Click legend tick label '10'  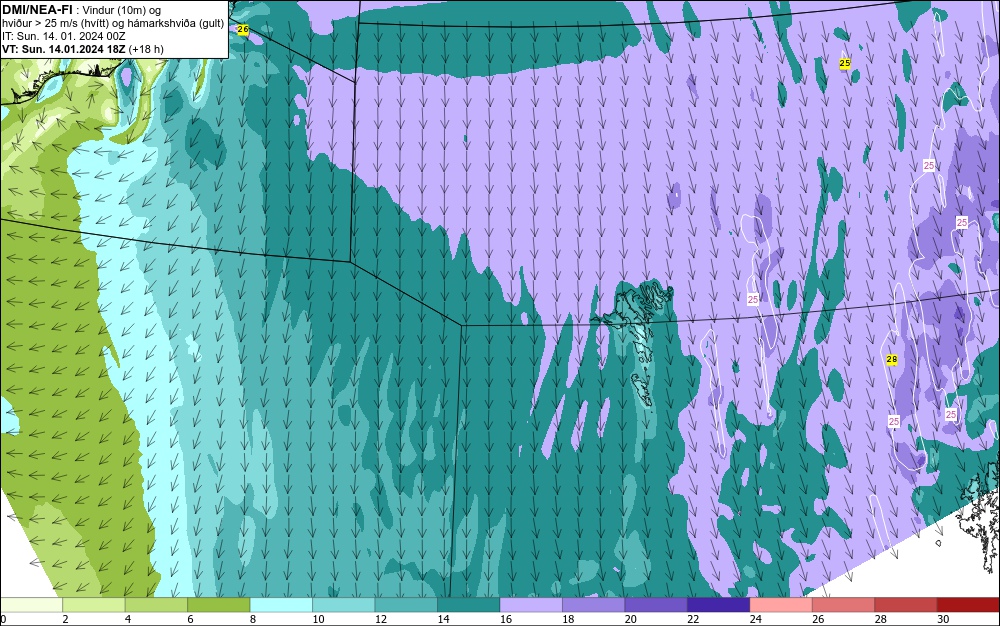coord(318,619)
